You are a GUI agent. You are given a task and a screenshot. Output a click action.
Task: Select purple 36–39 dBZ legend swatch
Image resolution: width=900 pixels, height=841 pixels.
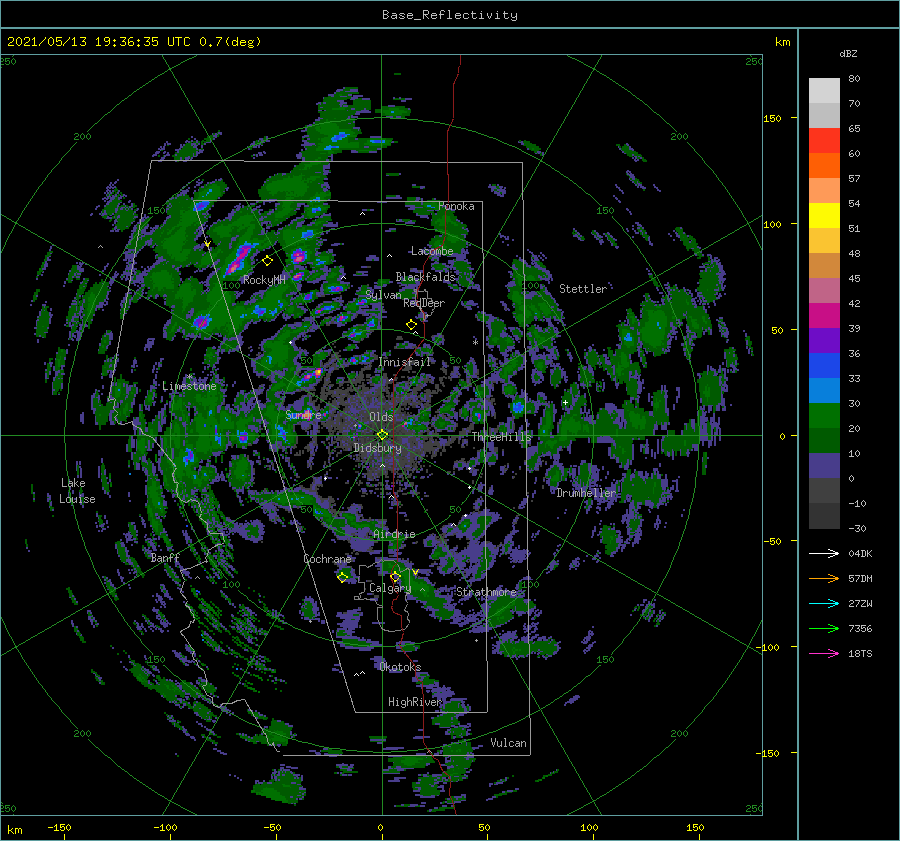pyautogui.click(x=824, y=340)
